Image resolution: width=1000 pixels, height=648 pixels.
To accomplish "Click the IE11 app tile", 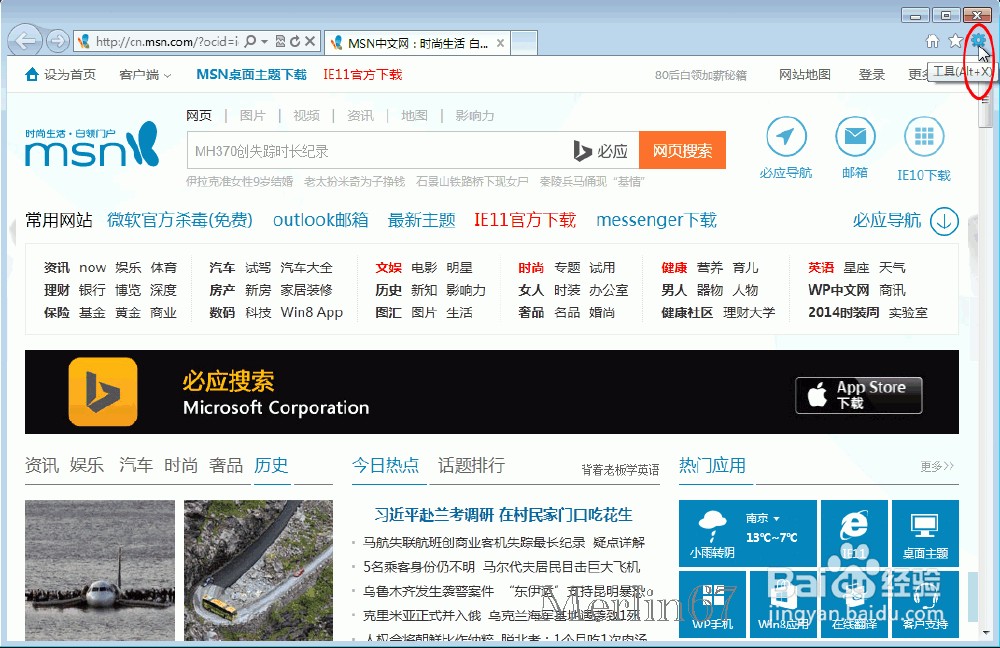I will (854, 533).
